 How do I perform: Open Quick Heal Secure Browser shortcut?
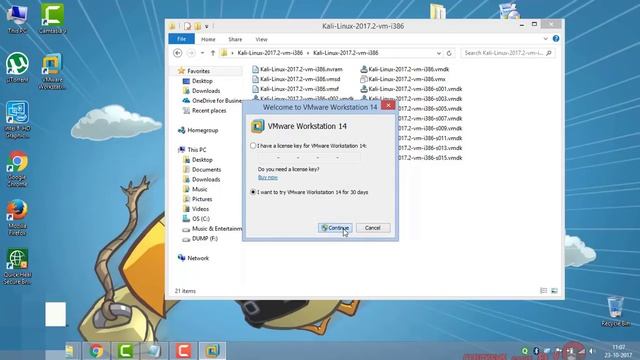click(x=17, y=267)
